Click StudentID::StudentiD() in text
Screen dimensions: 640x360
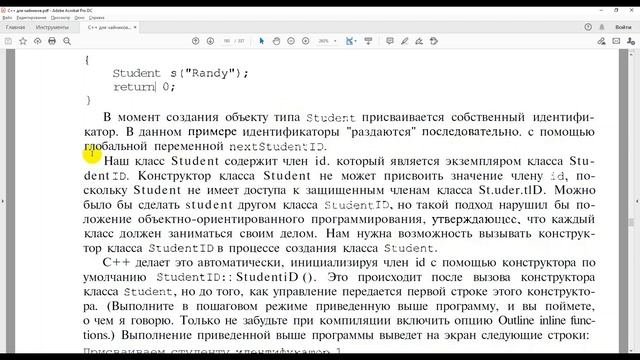(235, 277)
